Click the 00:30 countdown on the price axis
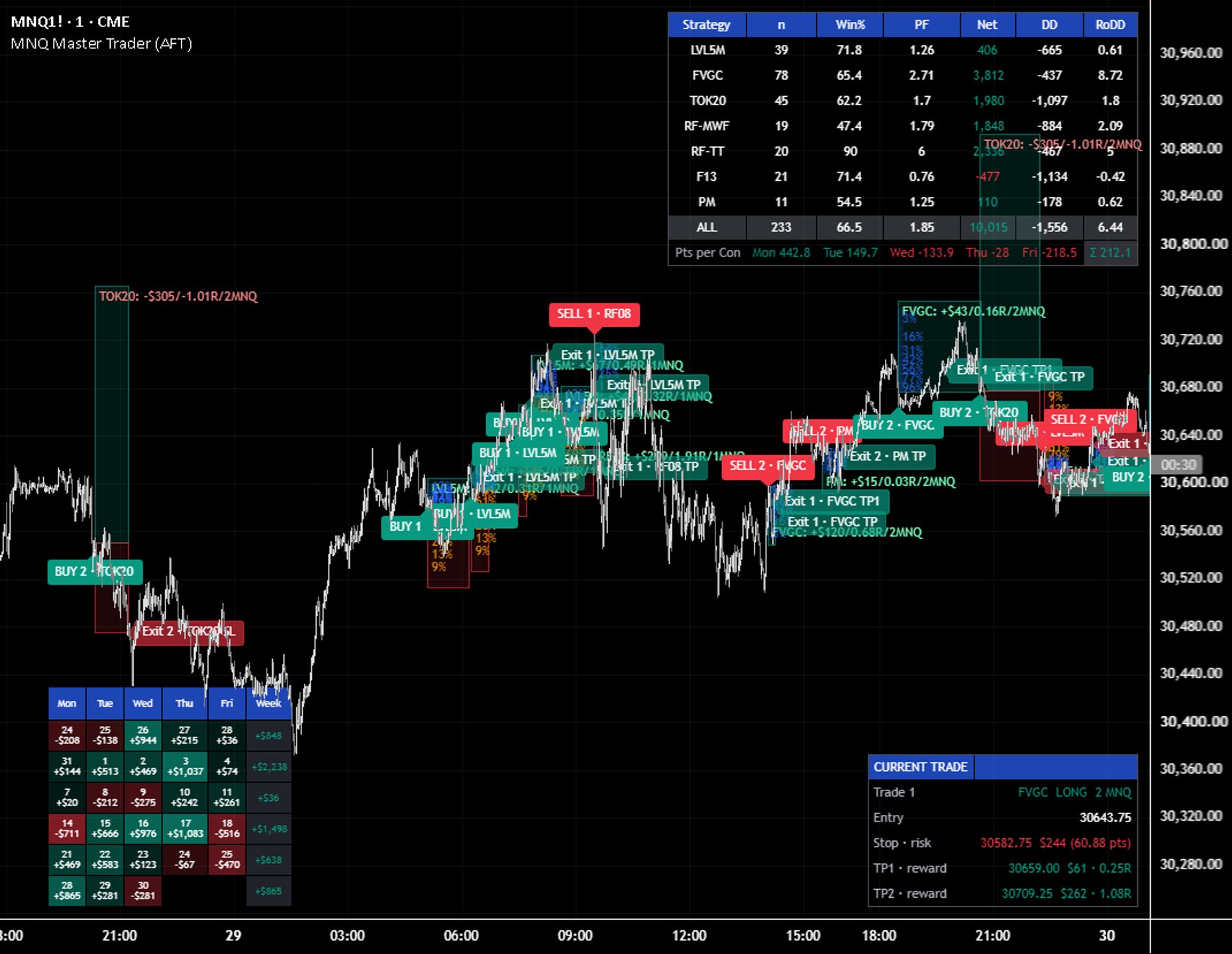Screen dimensions: 1232x954 (1178, 465)
